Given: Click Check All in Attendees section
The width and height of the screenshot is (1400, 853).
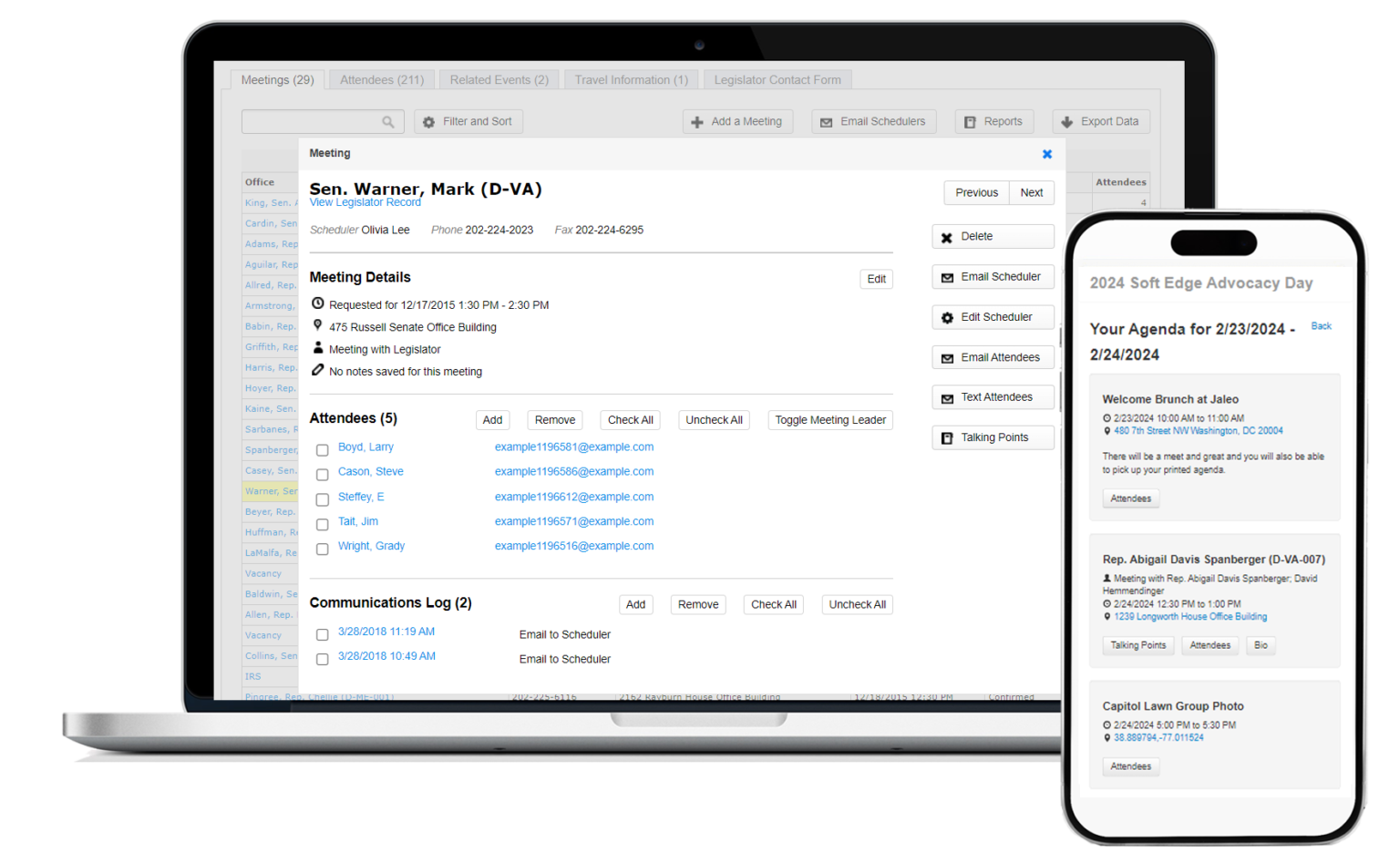Looking at the screenshot, I should 631,420.
